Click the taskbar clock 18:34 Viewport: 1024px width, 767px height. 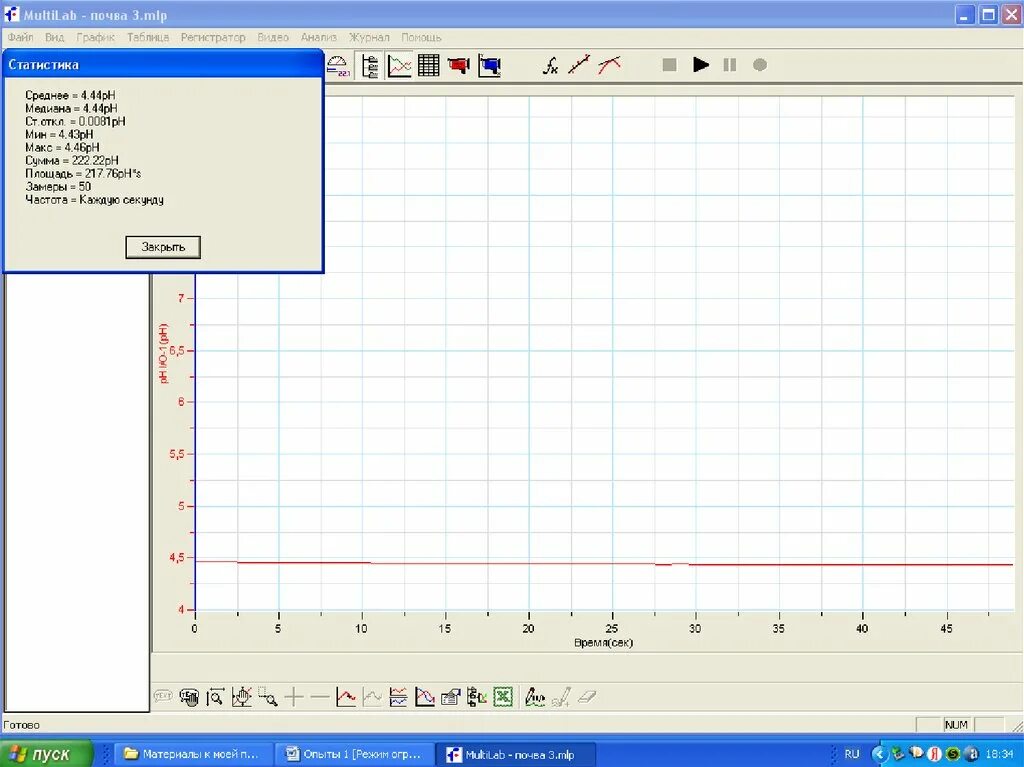(x=999, y=754)
